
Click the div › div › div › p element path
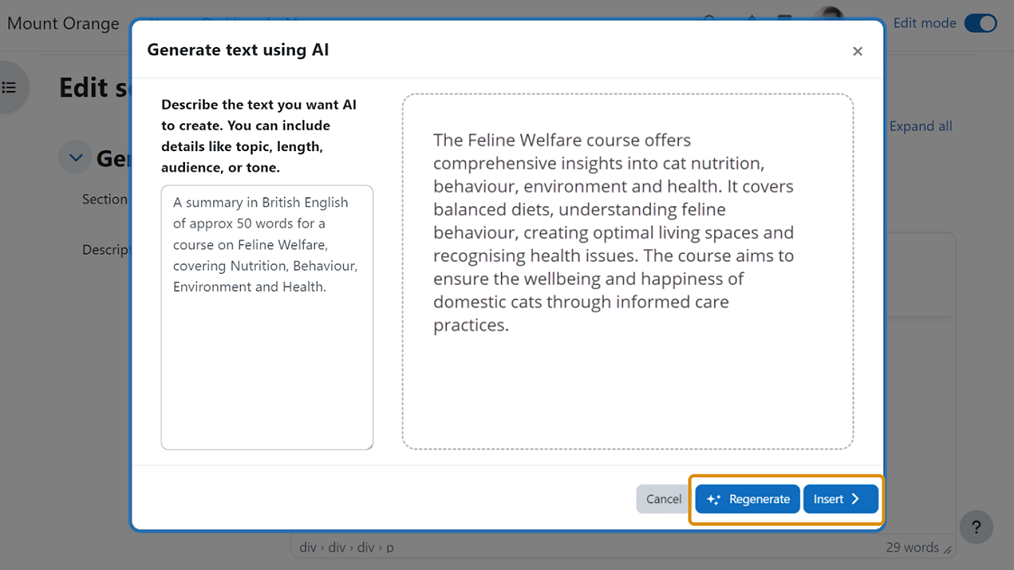tap(346, 547)
